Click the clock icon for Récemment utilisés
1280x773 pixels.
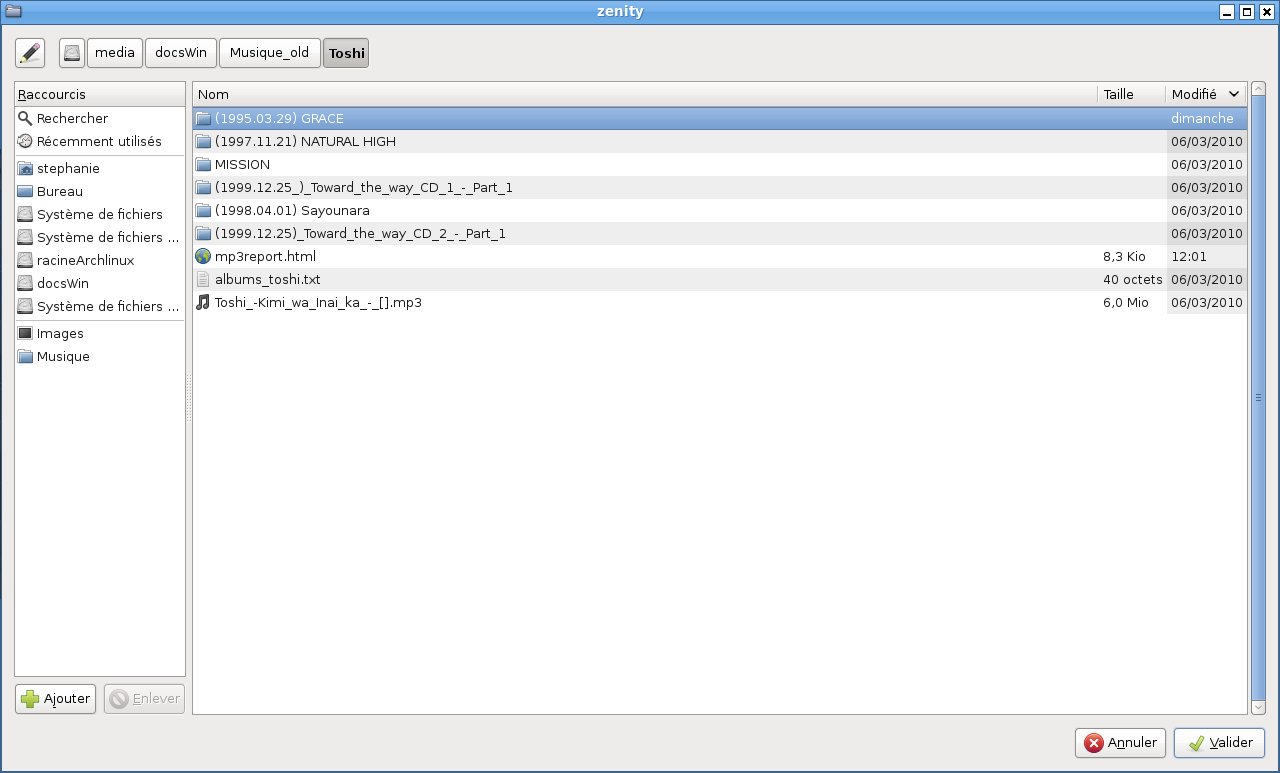click(25, 141)
